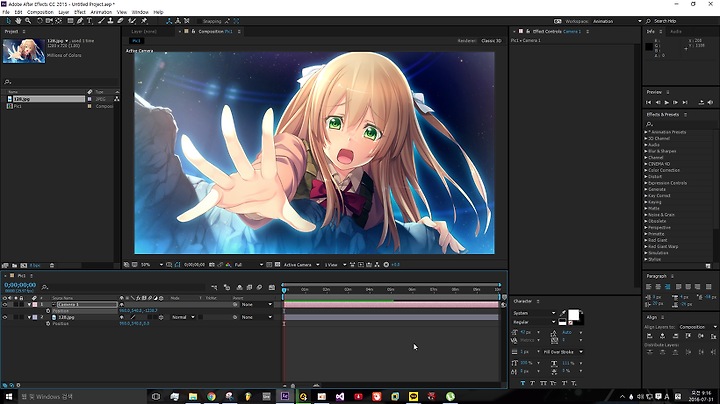The width and height of the screenshot is (720, 404).
Task: Select the Pan Behind anchor point tool
Action: pyautogui.click(x=59, y=21)
